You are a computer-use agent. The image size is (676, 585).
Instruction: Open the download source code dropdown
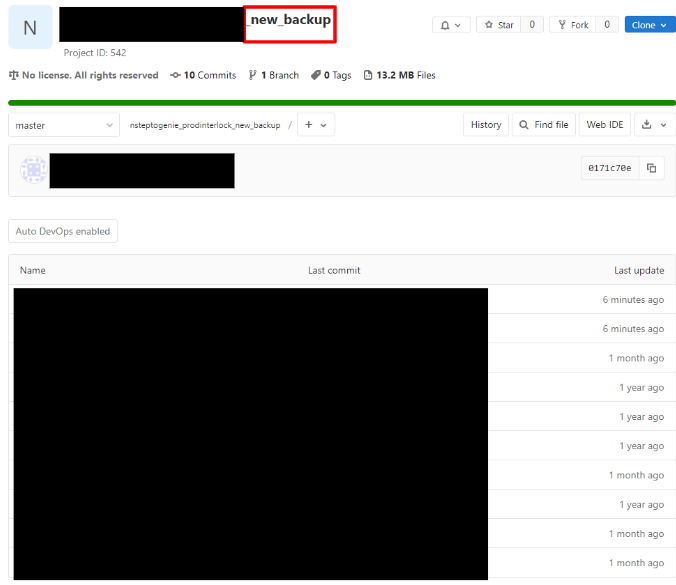pyautogui.click(x=654, y=125)
